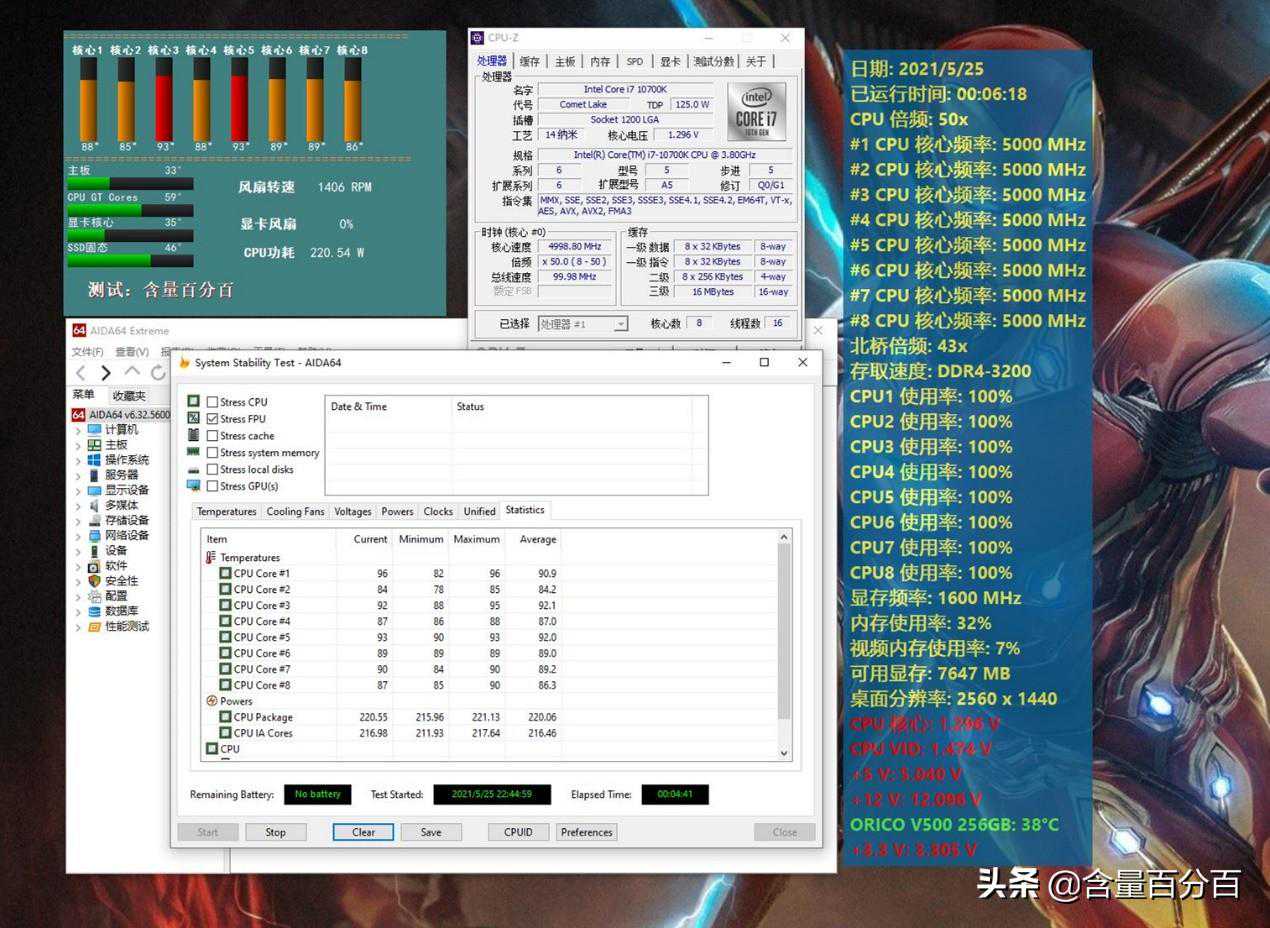Enable the Stress system memory checkbox

[x=212, y=453]
